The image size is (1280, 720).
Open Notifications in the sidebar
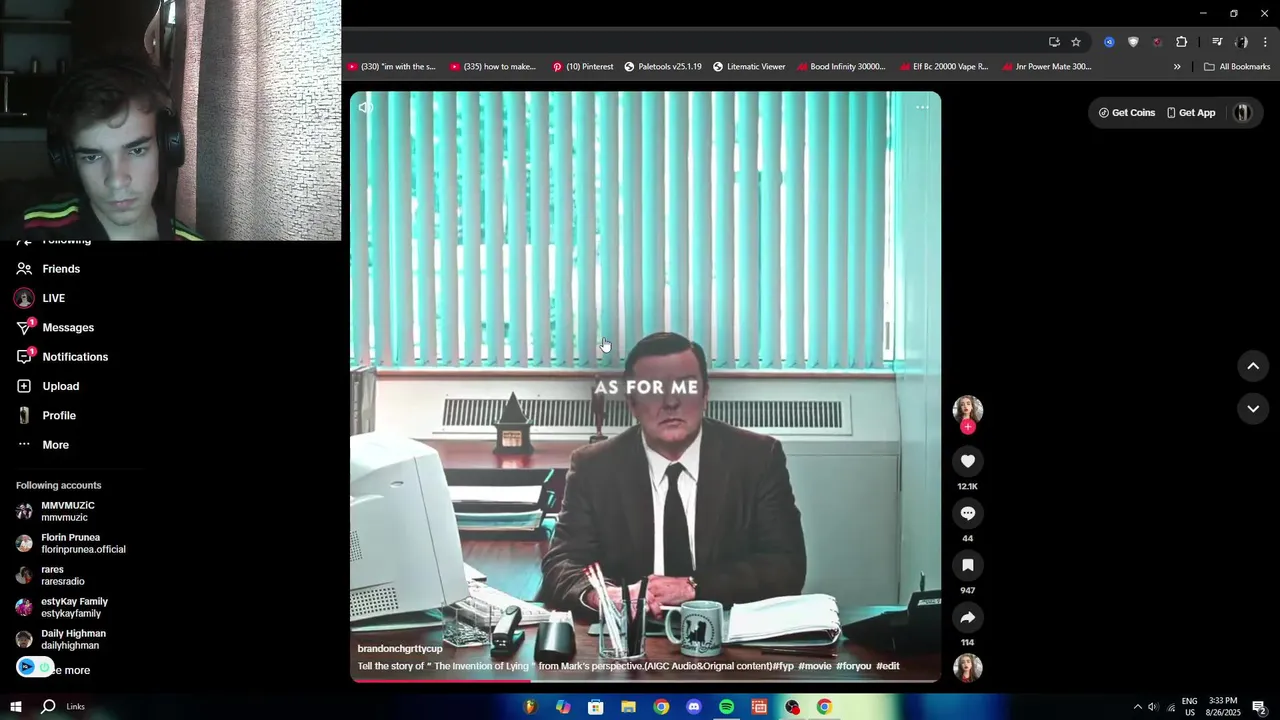pos(75,357)
